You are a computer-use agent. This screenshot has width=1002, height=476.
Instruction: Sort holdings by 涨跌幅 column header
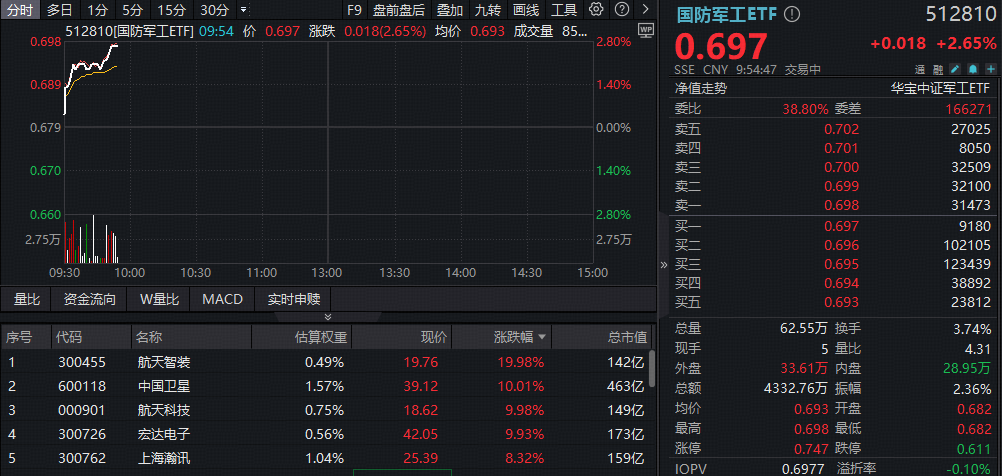520,337
